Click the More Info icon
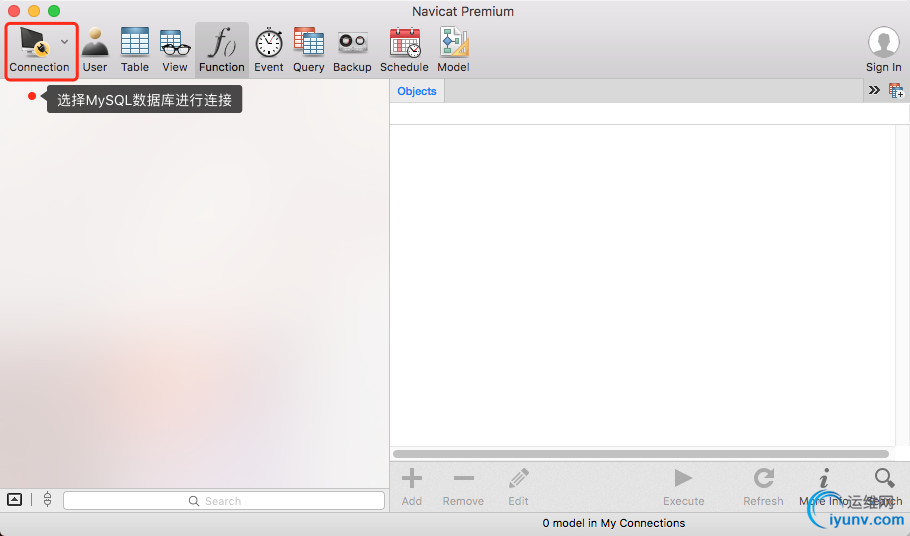This screenshot has width=910, height=536. (x=824, y=479)
